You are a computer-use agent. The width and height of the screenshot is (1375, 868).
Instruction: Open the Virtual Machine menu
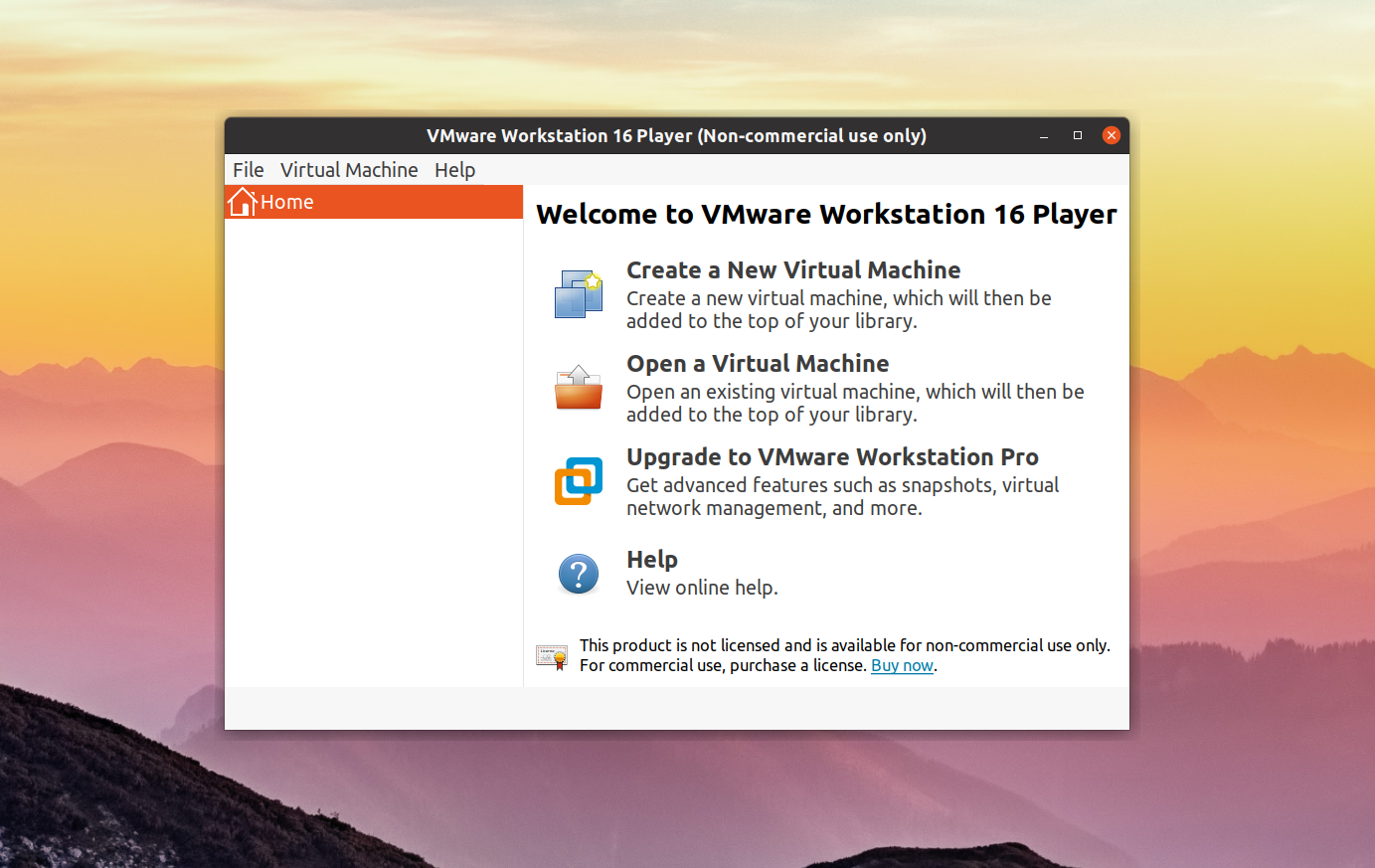coord(349,170)
